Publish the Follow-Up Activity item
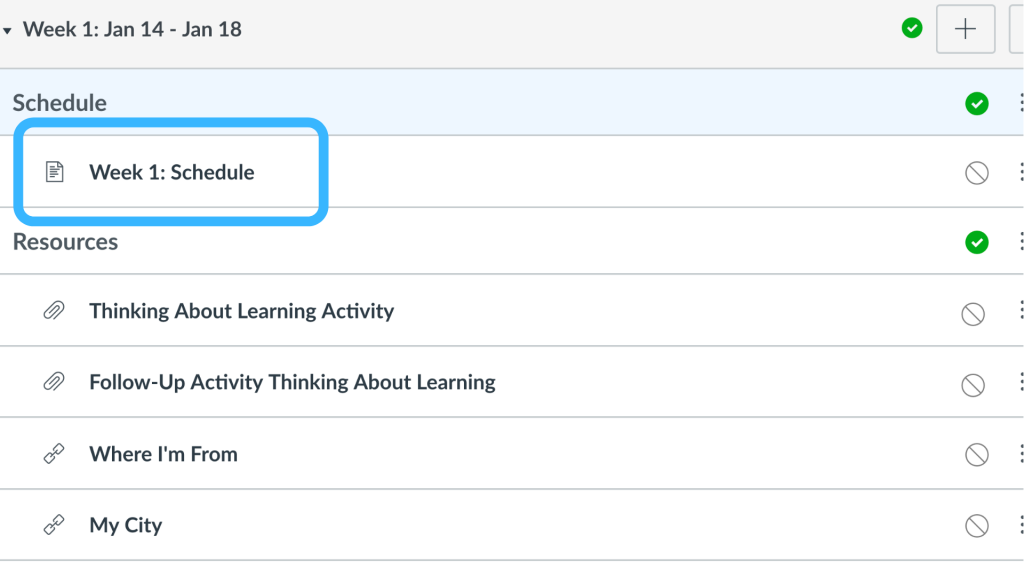The width and height of the screenshot is (1024, 576). (x=973, y=385)
